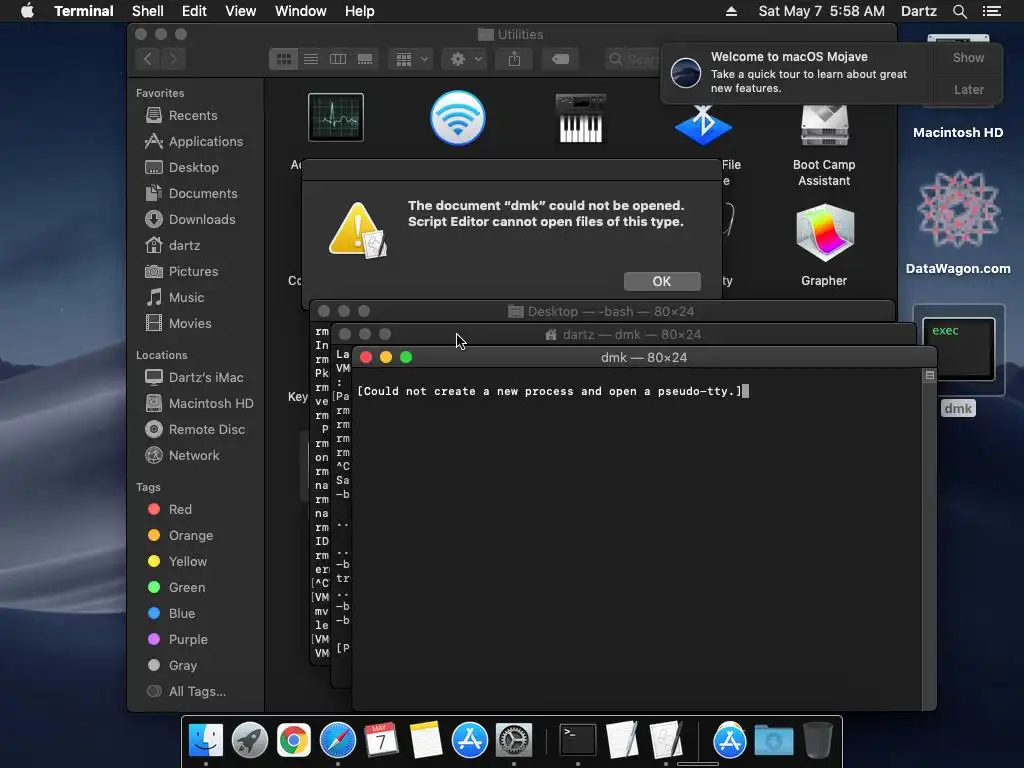The height and width of the screenshot is (768, 1024).
Task: Open Script Editor from the Dock
Action: (x=666, y=741)
